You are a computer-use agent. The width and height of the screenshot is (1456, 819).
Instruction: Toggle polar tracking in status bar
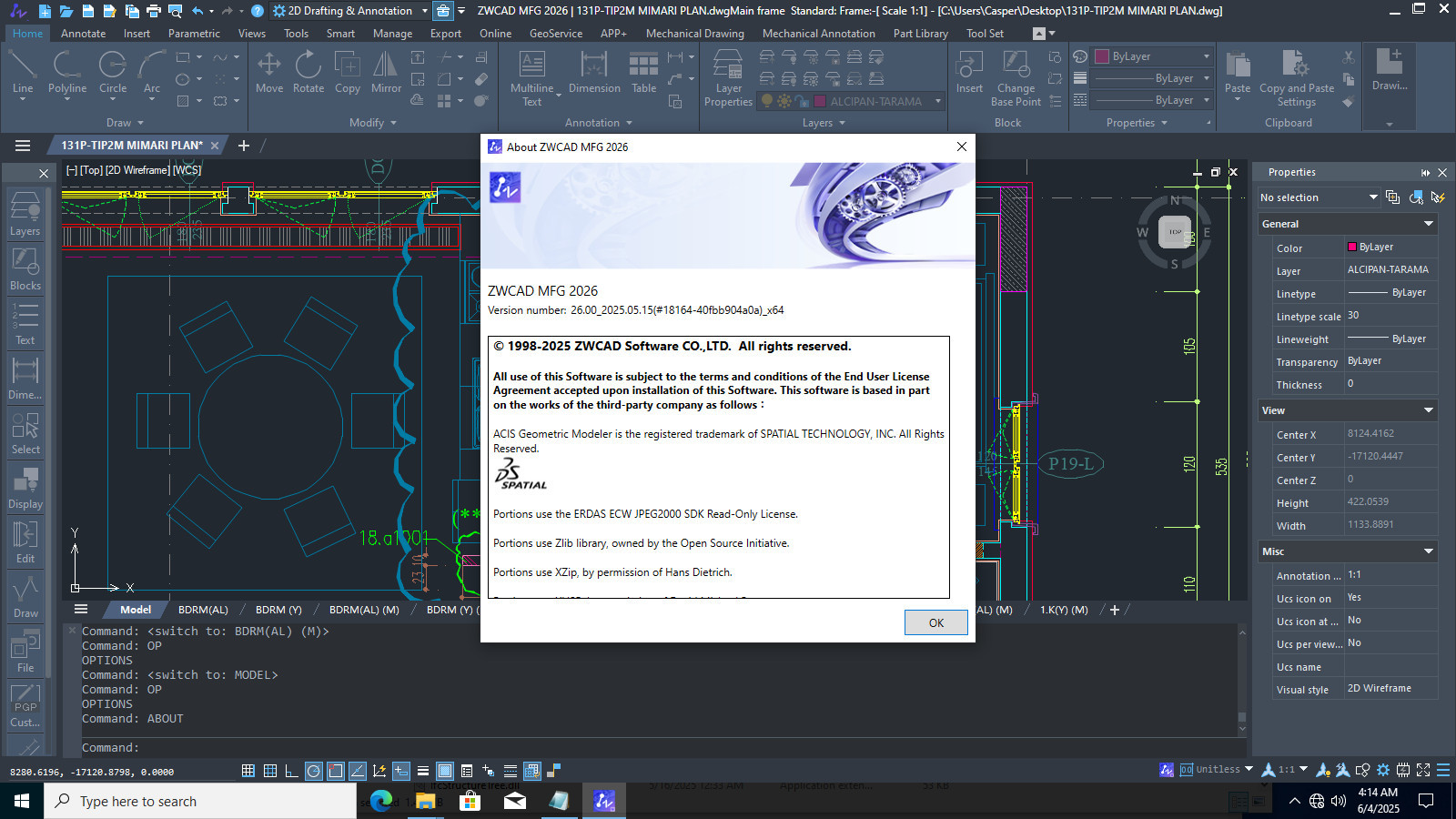(x=313, y=771)
